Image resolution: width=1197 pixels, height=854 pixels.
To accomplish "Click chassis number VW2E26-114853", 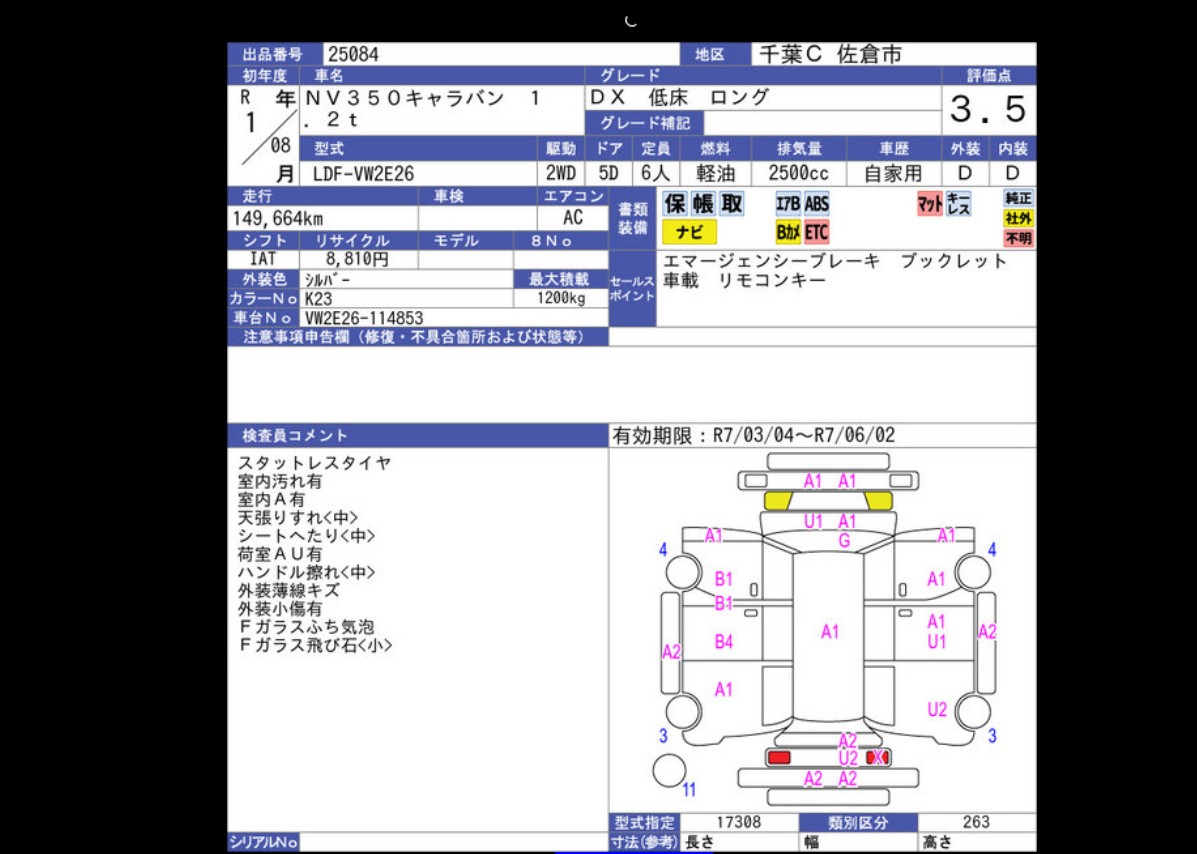I will 364,318.
